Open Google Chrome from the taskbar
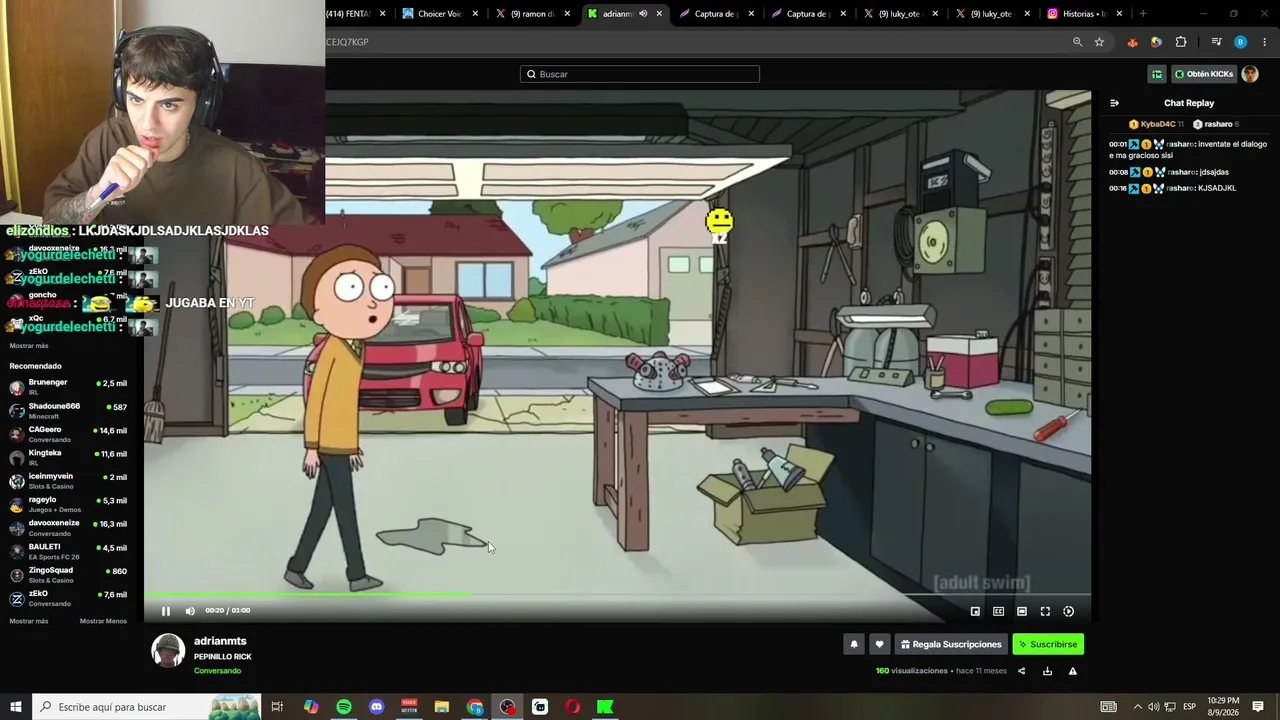 (475, 707)
